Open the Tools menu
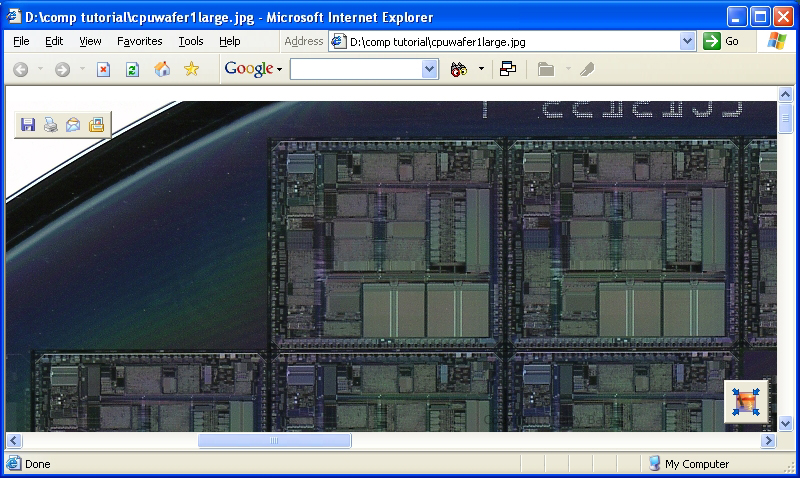 [x=191, y=41]
